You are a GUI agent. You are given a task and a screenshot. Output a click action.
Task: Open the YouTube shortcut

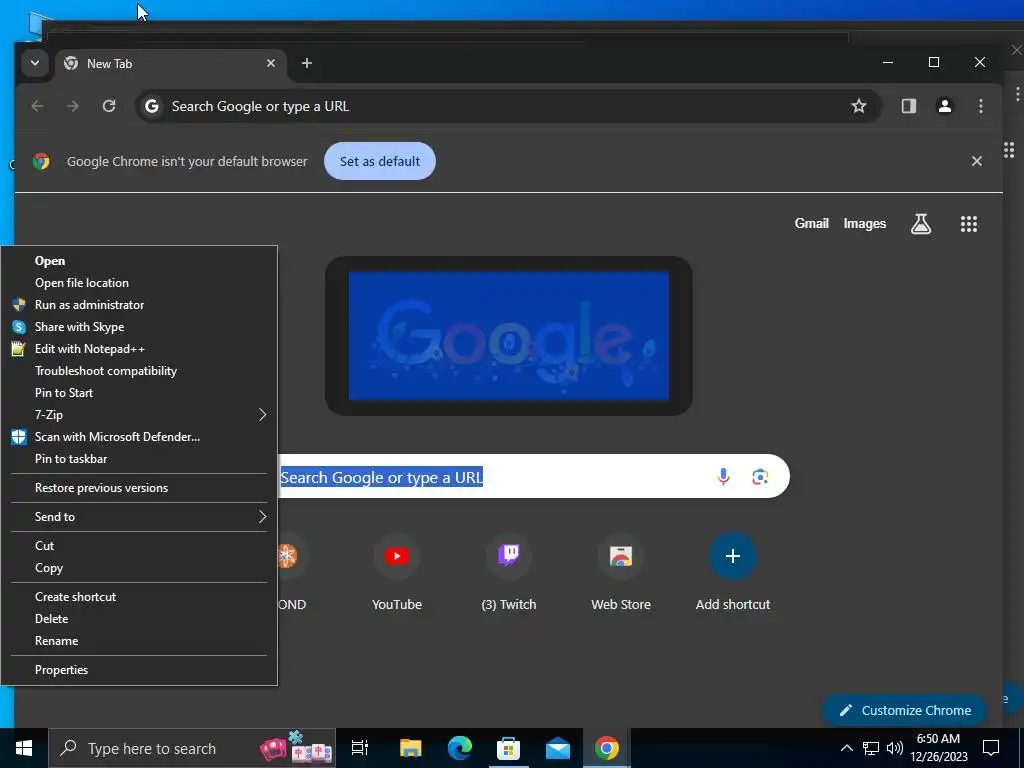pyautogui.click(x=396, y=571)
